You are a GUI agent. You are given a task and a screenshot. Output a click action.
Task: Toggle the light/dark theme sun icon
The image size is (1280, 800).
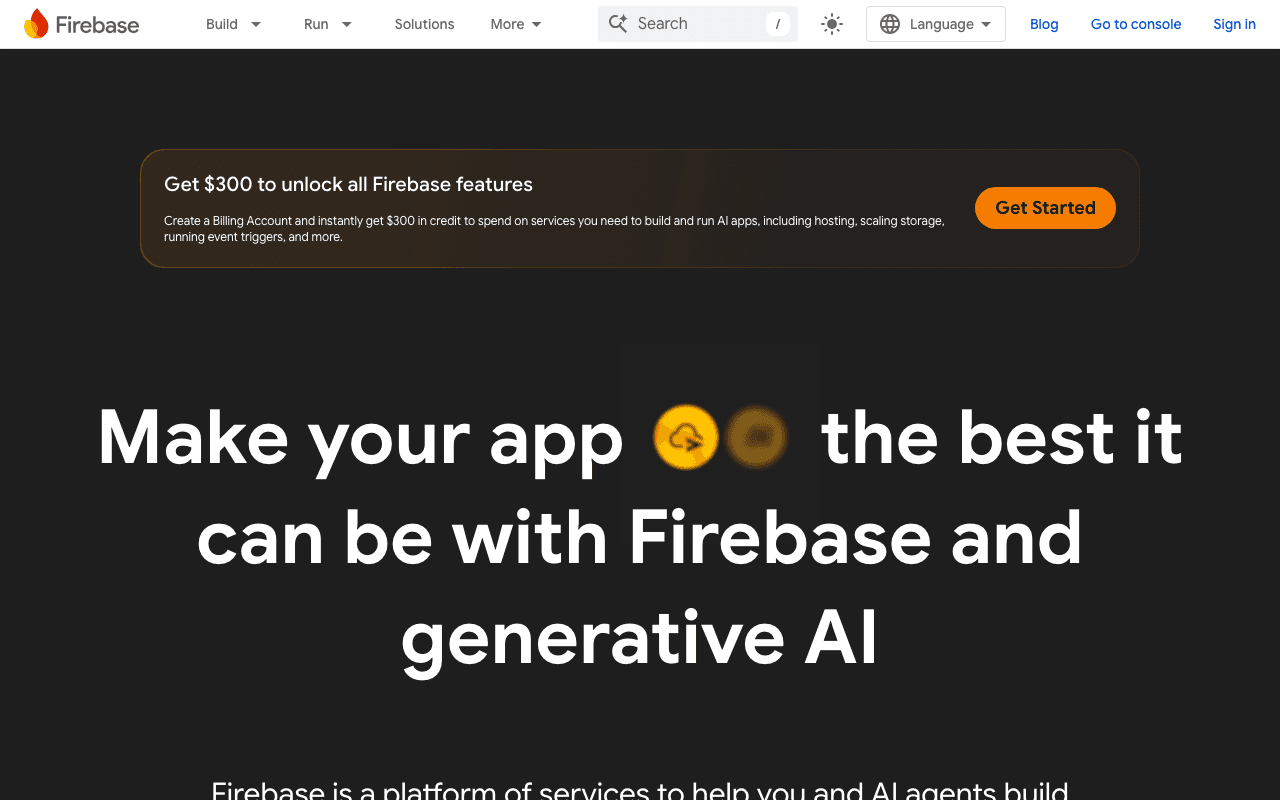pyautogui.click(x=832, y=24)
